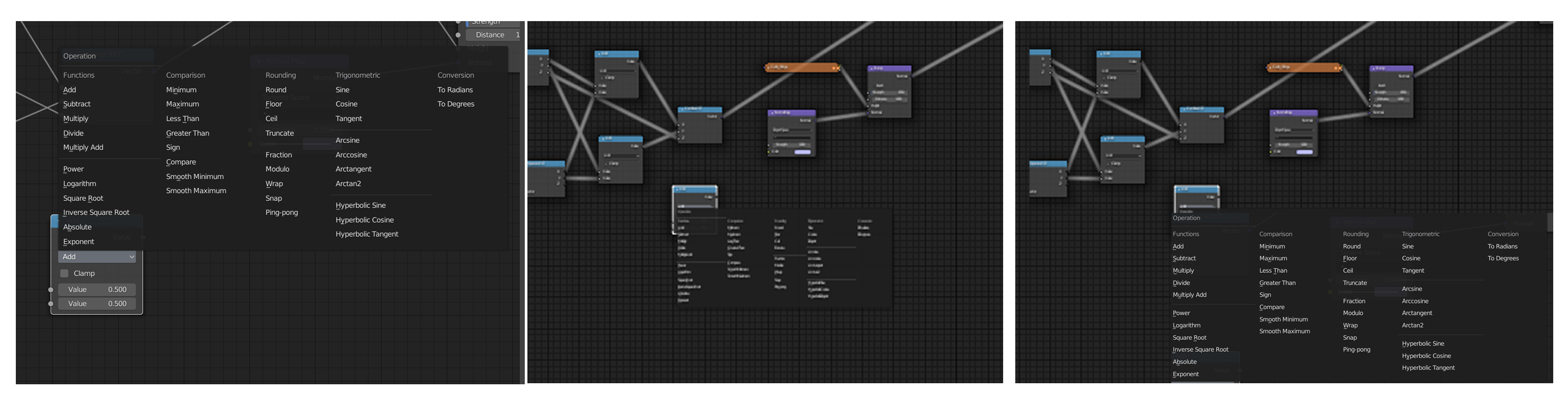Choose Minimum in the left screenshot's Comparison list
The image size is (1568, 398).
(x=181, y=90)
